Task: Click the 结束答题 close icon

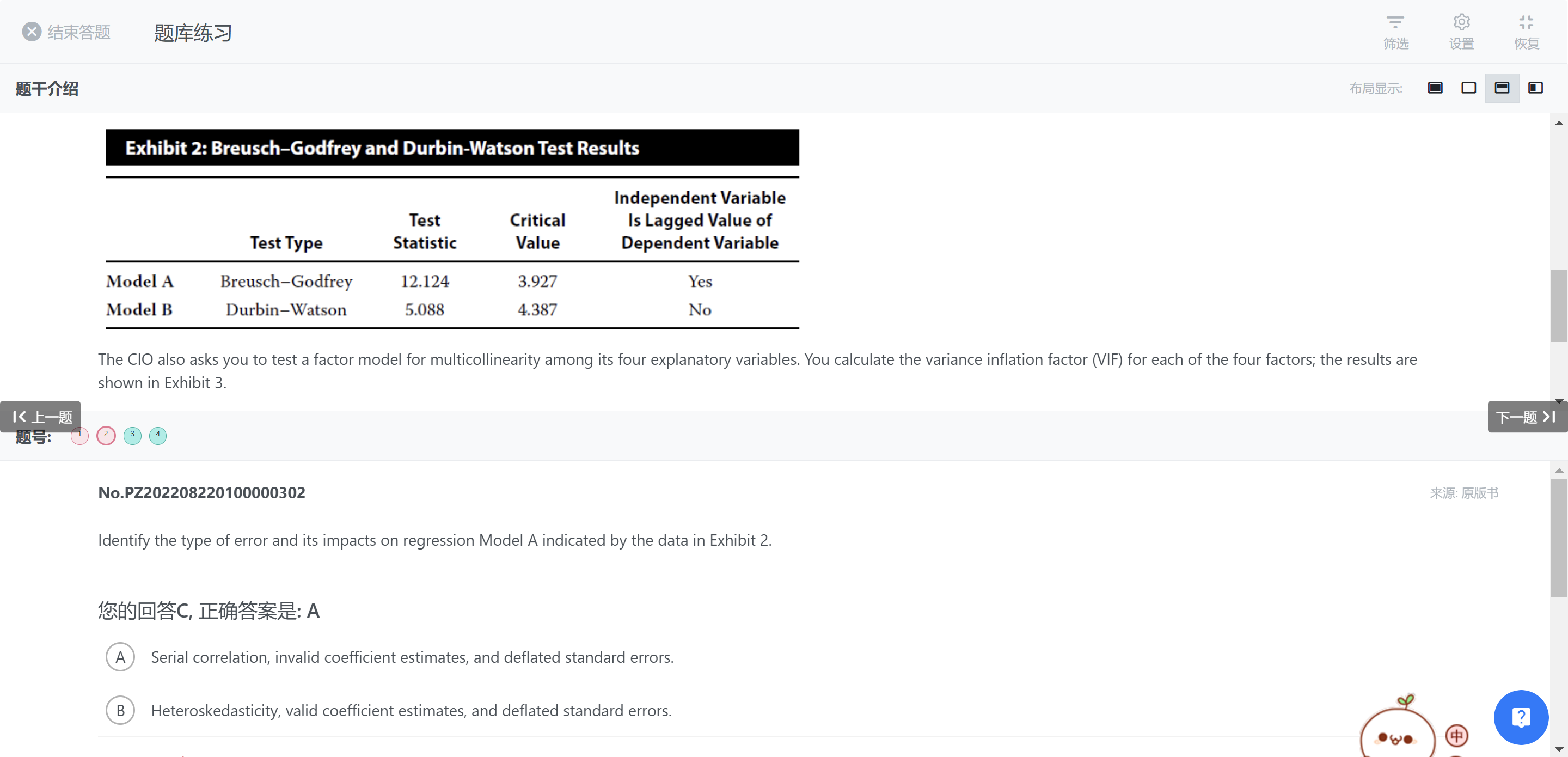Action: pyautogui.click(x=32, y=32)
